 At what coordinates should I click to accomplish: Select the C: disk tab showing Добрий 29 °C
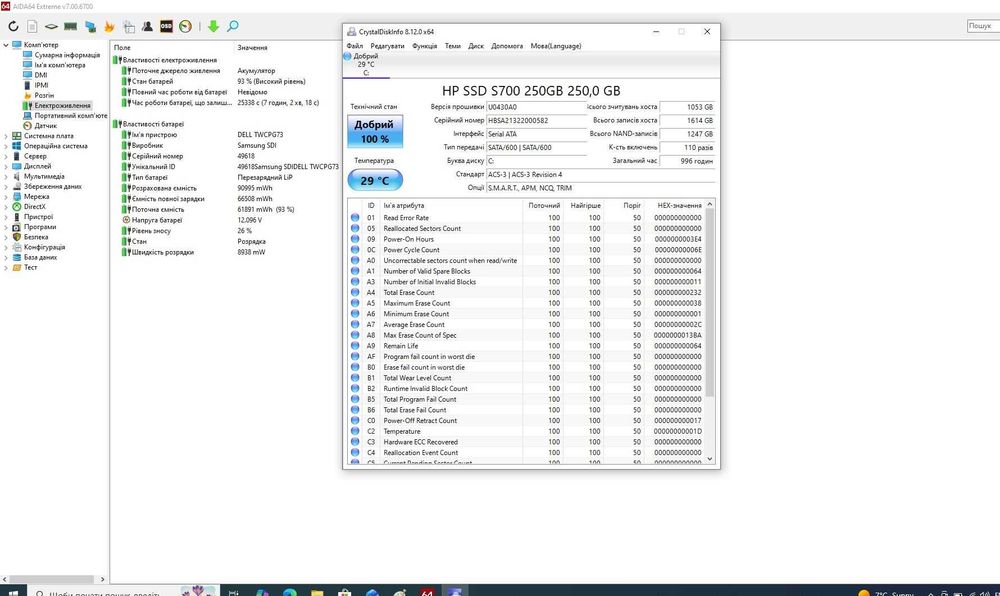(x=366, y=64)
